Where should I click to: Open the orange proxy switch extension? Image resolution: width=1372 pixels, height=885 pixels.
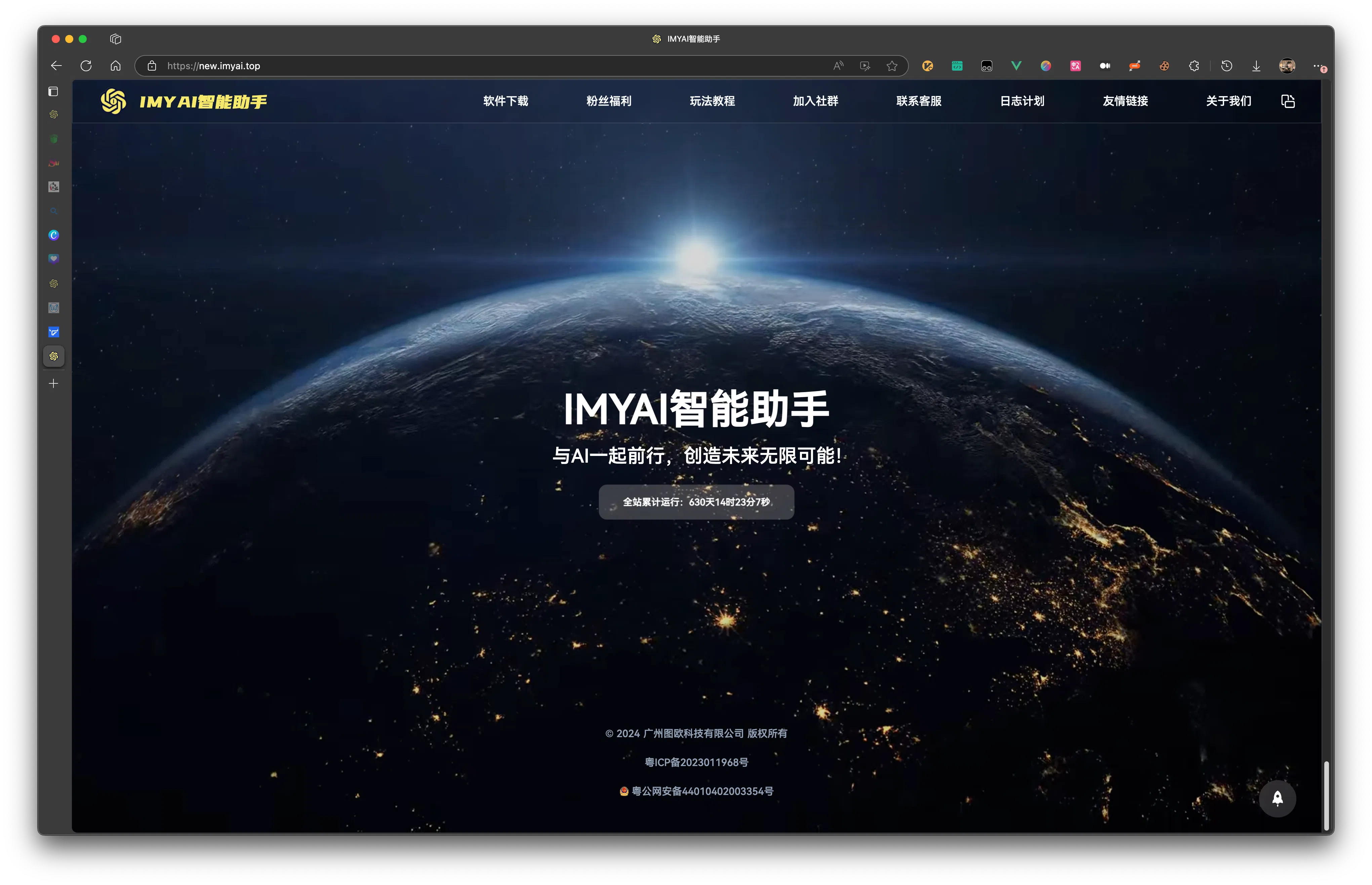pos(1135,66)
